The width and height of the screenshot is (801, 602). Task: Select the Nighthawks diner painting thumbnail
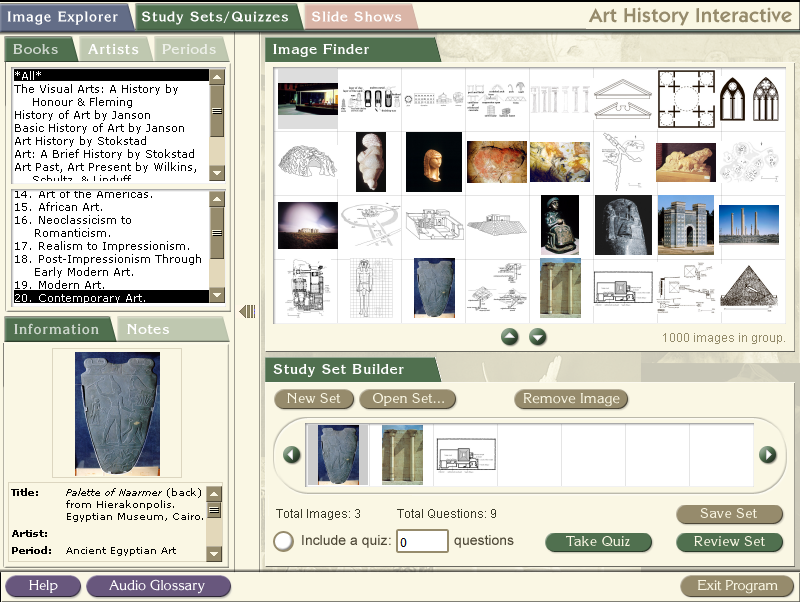[308, 99]
